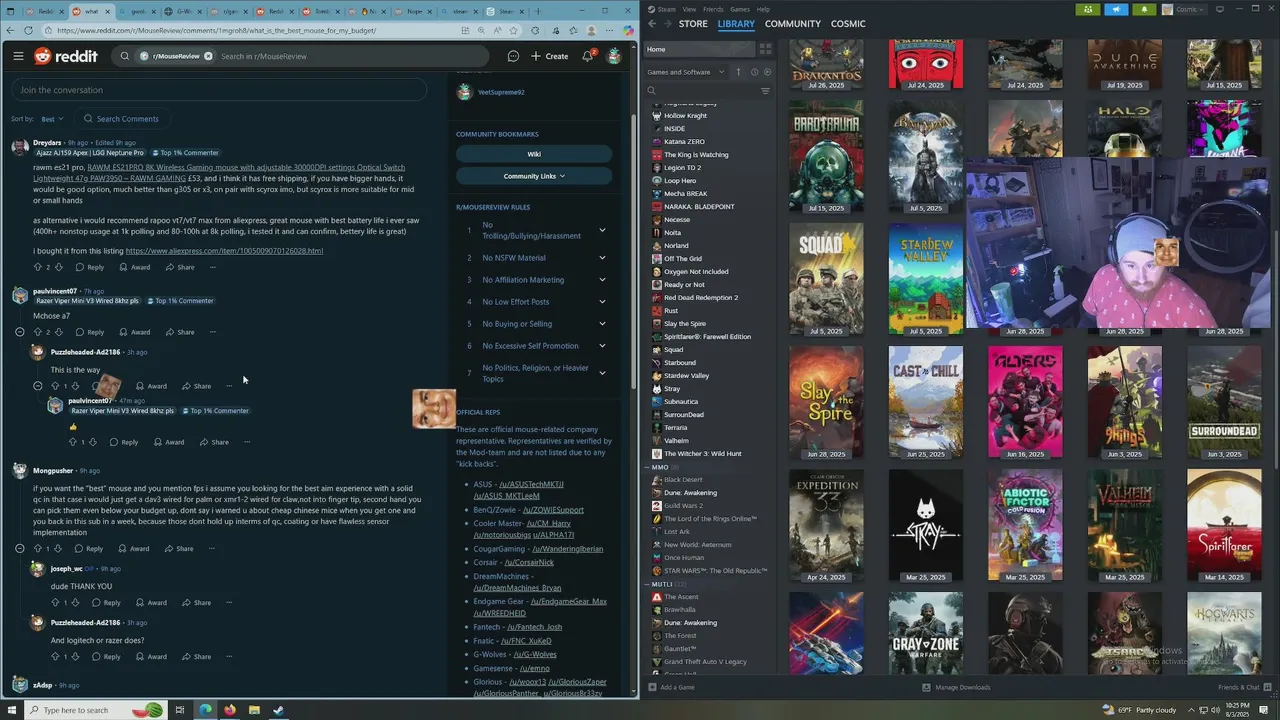Open the Wiki community bookmark
The height and width of the screenshot is (720, 1280).
pos(534,154)
